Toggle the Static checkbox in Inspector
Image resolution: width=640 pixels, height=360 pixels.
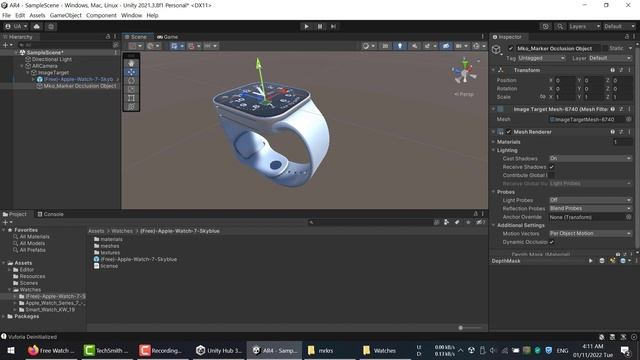point(606,49)
